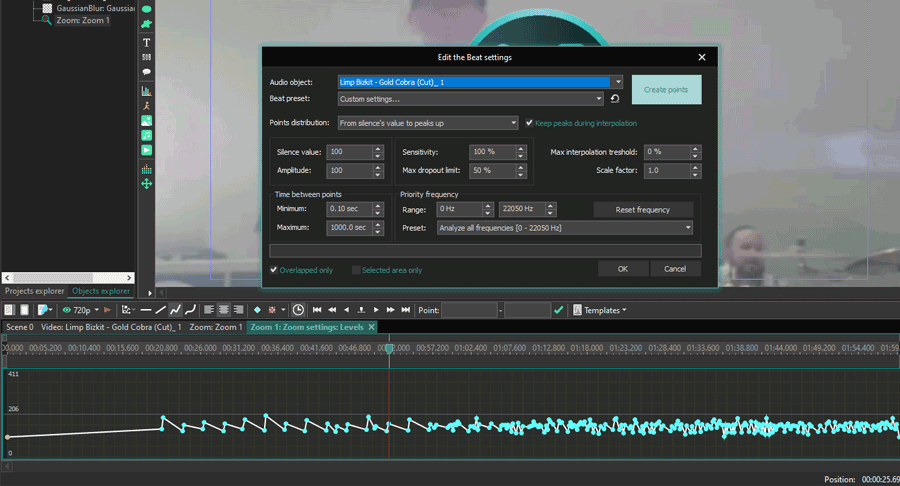This screenshot has width=900, height=486.
Task: Open the Video: Limp Bizkit - Gold Cobra tab
Action: click(111, 327)
